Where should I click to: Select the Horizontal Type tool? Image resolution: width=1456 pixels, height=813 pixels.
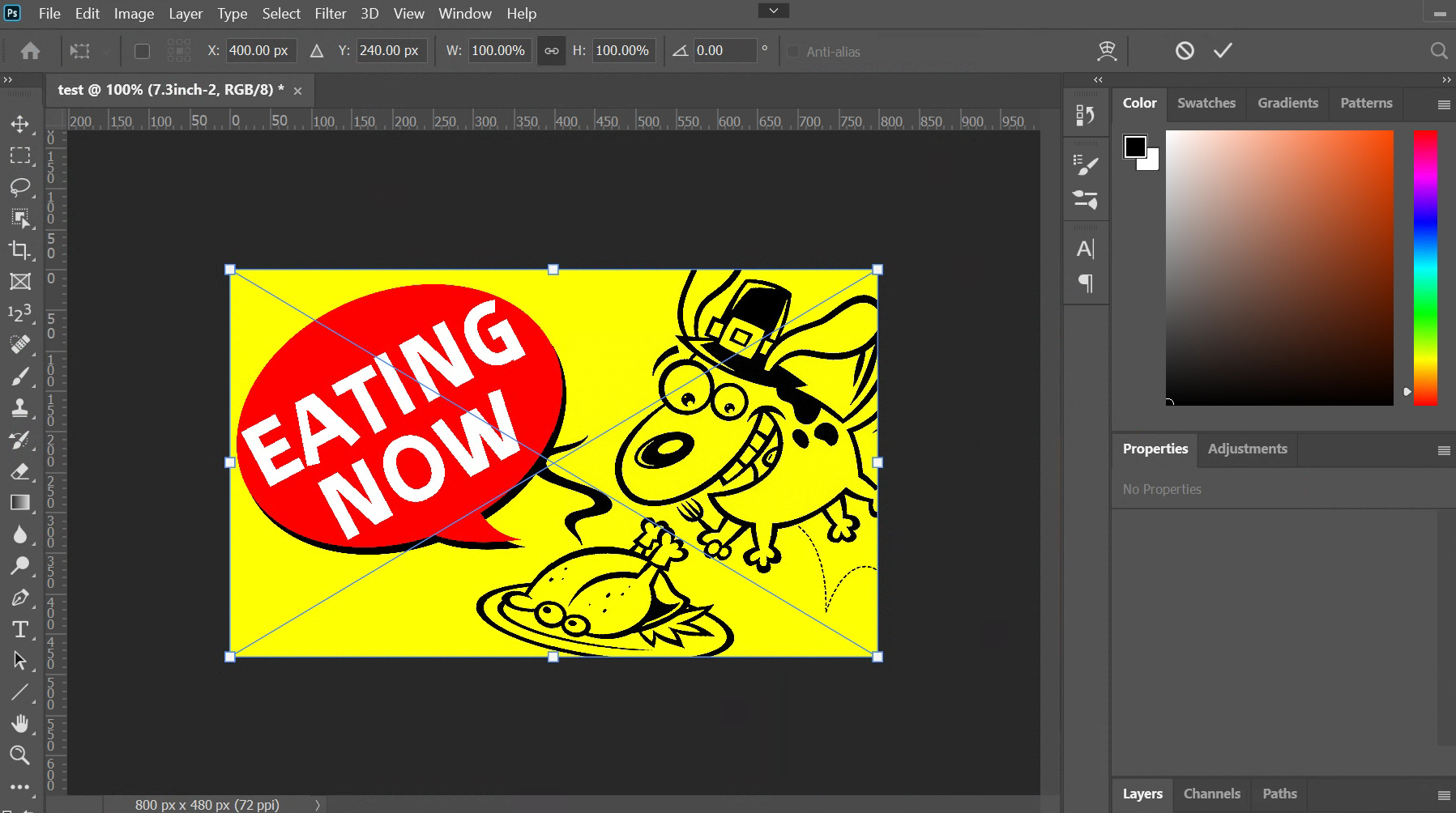tap(20, 629)
